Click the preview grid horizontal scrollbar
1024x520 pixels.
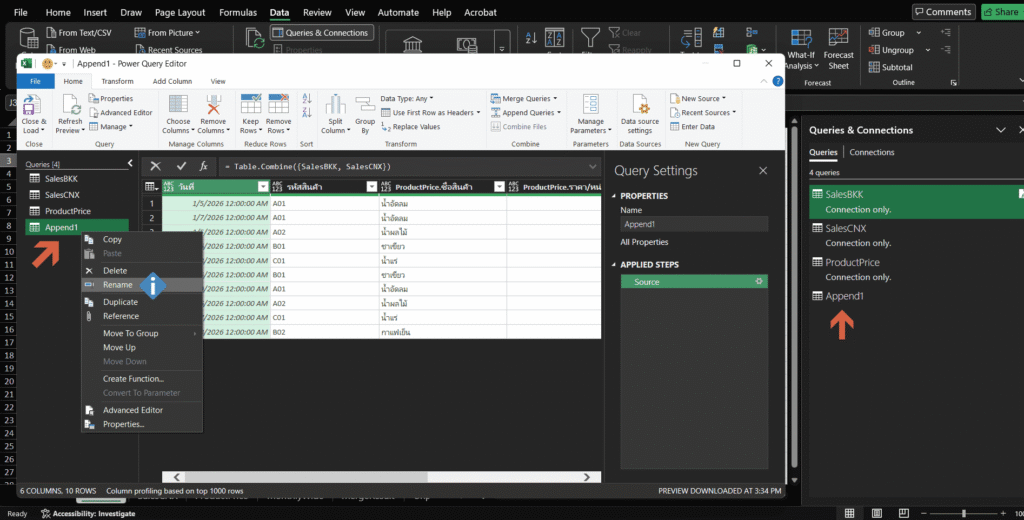(381, 478)
